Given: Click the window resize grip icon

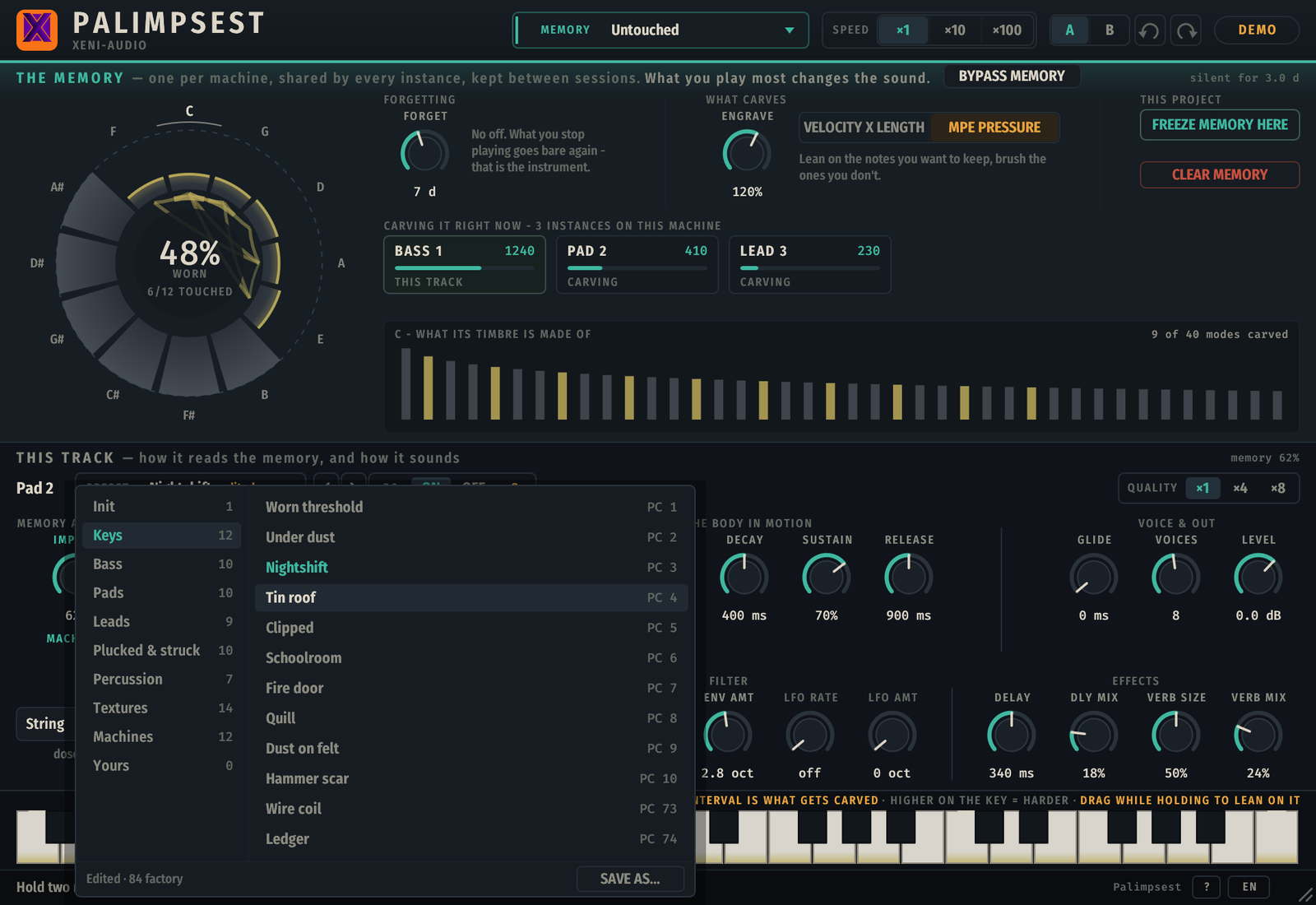Looking at the screenshot, I should coord(1305,894).
